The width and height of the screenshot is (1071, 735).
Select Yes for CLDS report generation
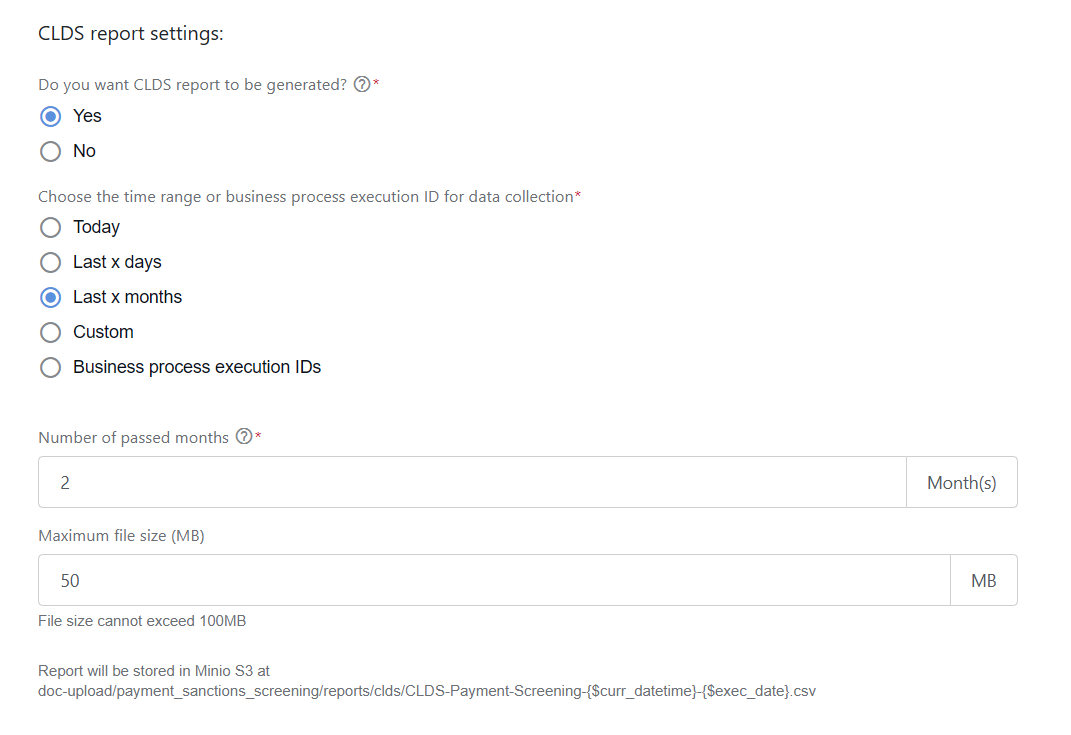pyautogui.click(x=51, y=116)
